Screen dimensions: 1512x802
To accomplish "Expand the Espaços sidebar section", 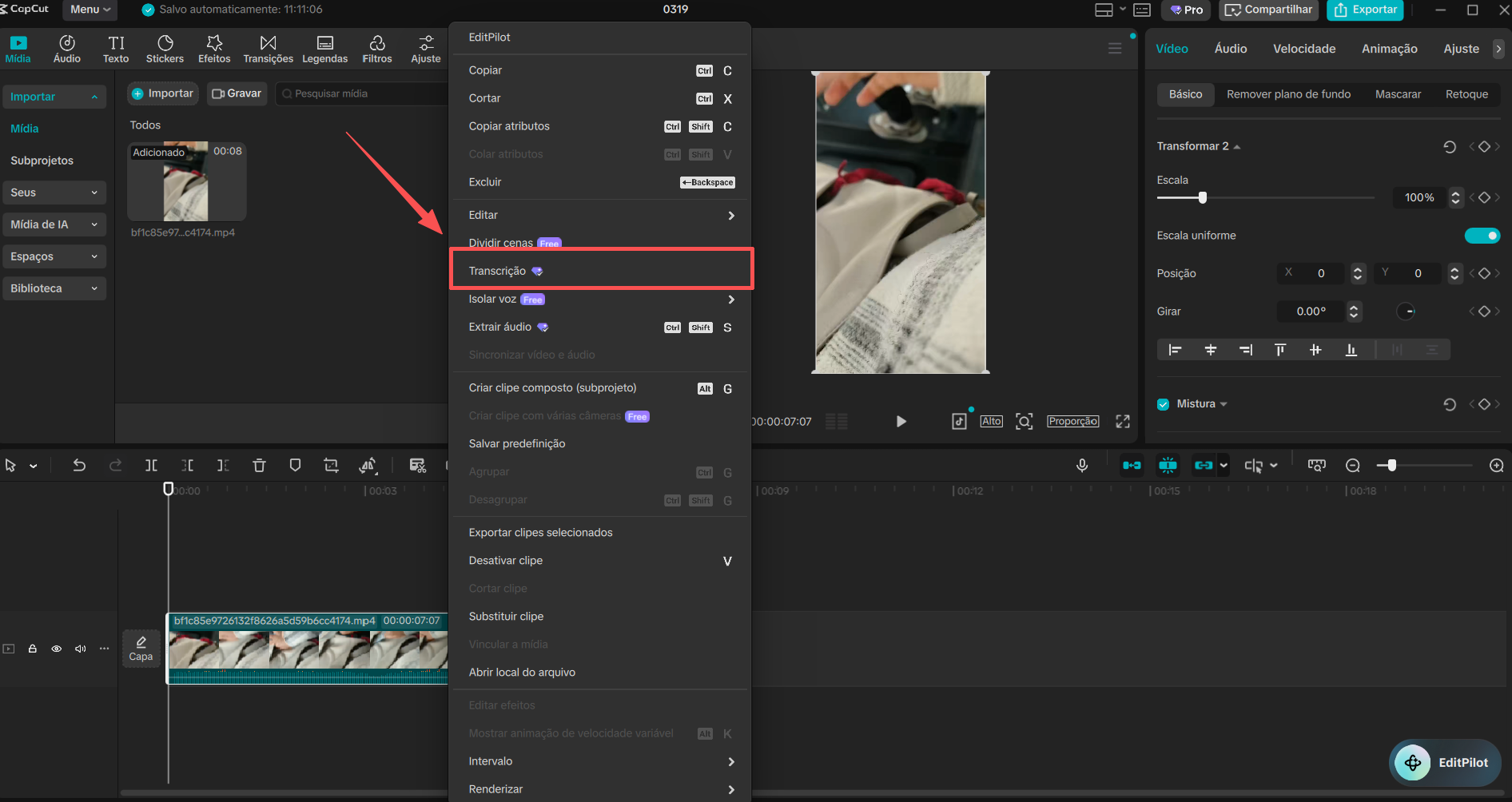I will tap(54, 256).
